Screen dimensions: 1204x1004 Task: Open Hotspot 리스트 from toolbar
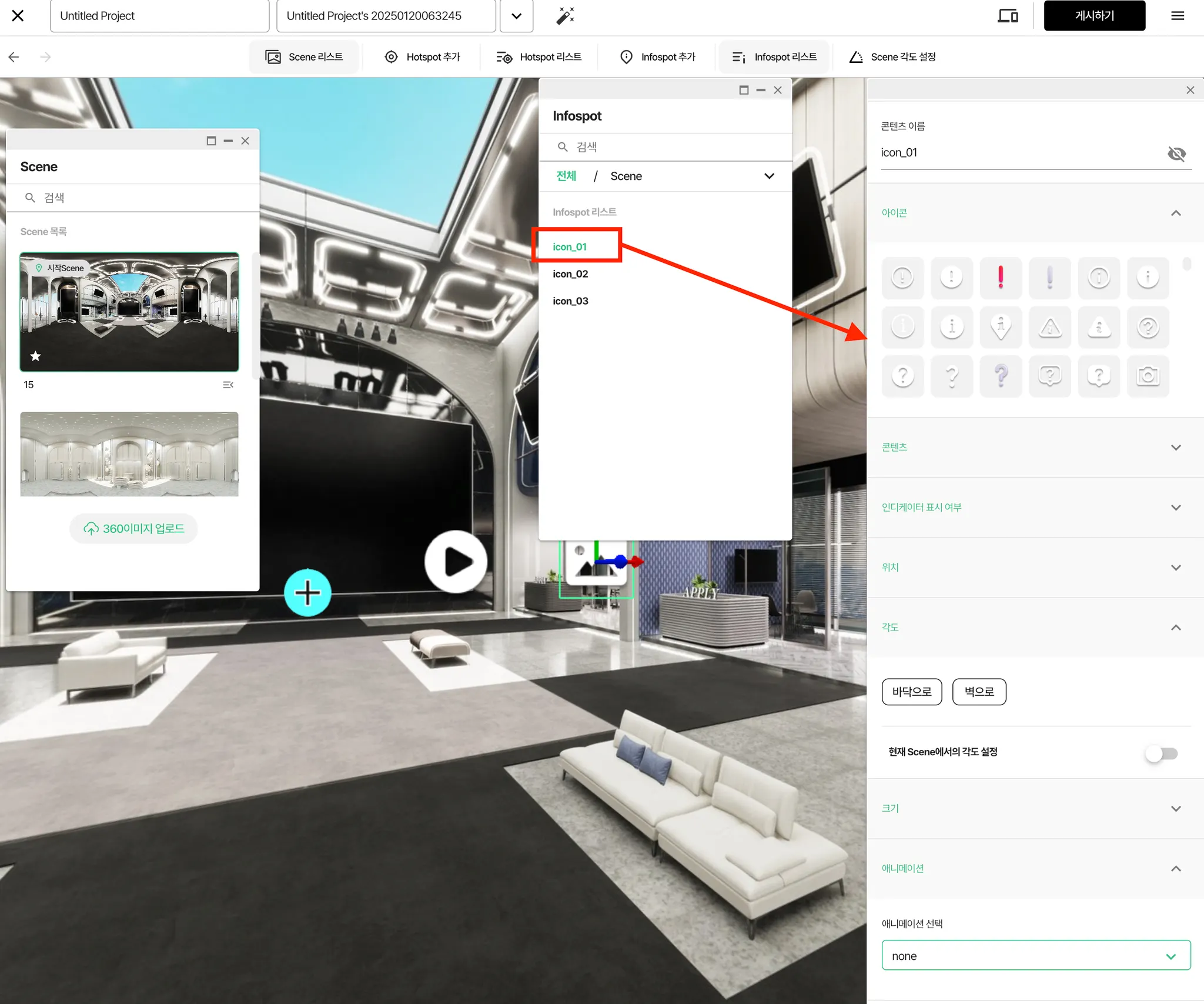[539, 57]
